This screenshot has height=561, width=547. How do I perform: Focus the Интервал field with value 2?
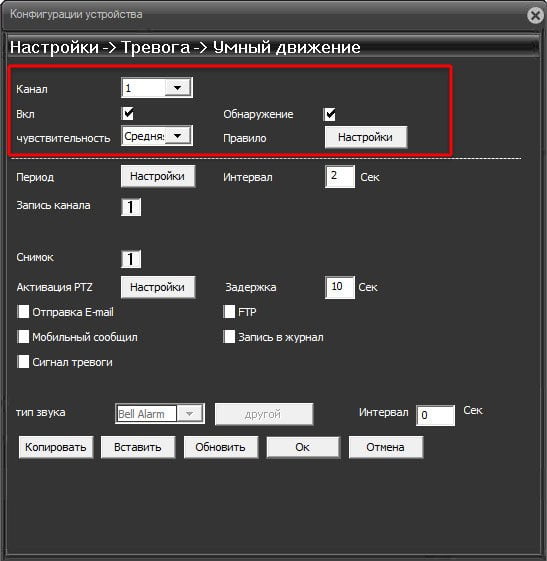340,176
